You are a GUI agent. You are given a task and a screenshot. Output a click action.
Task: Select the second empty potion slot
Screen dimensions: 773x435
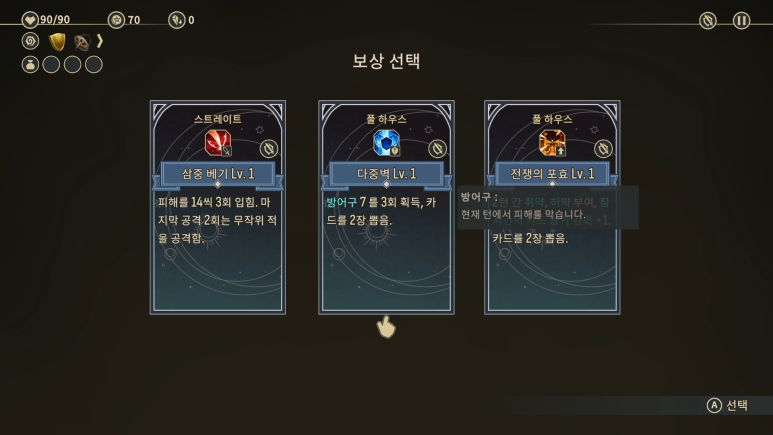click(x=72, y=65)
